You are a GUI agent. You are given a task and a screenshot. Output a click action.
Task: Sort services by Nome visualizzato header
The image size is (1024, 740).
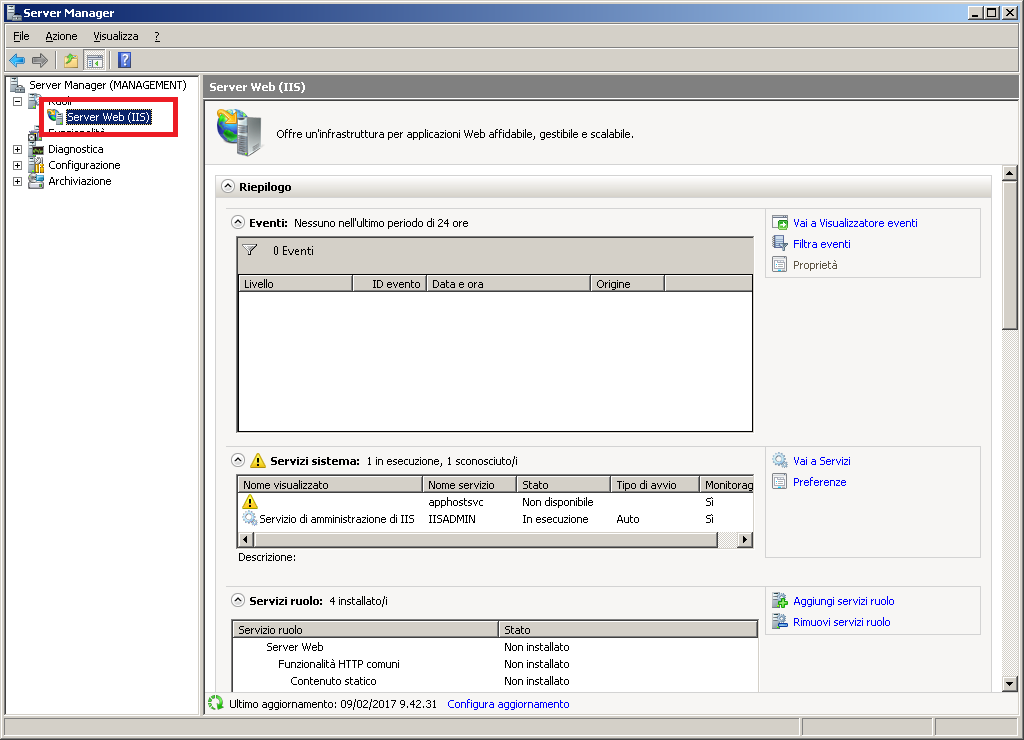[330, 485]
